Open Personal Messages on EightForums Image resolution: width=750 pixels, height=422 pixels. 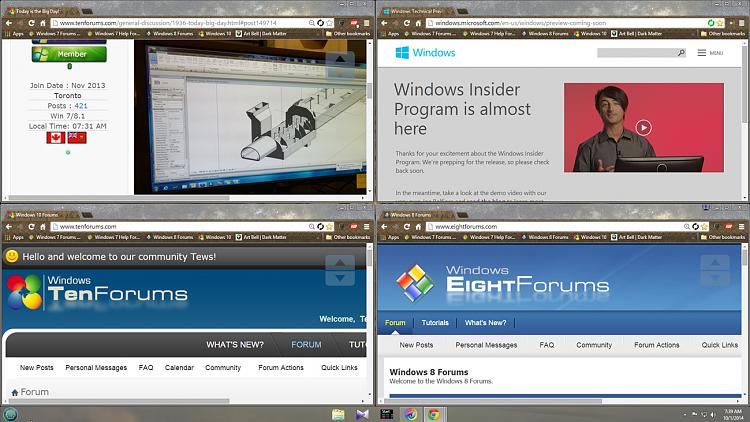(486, 345)
